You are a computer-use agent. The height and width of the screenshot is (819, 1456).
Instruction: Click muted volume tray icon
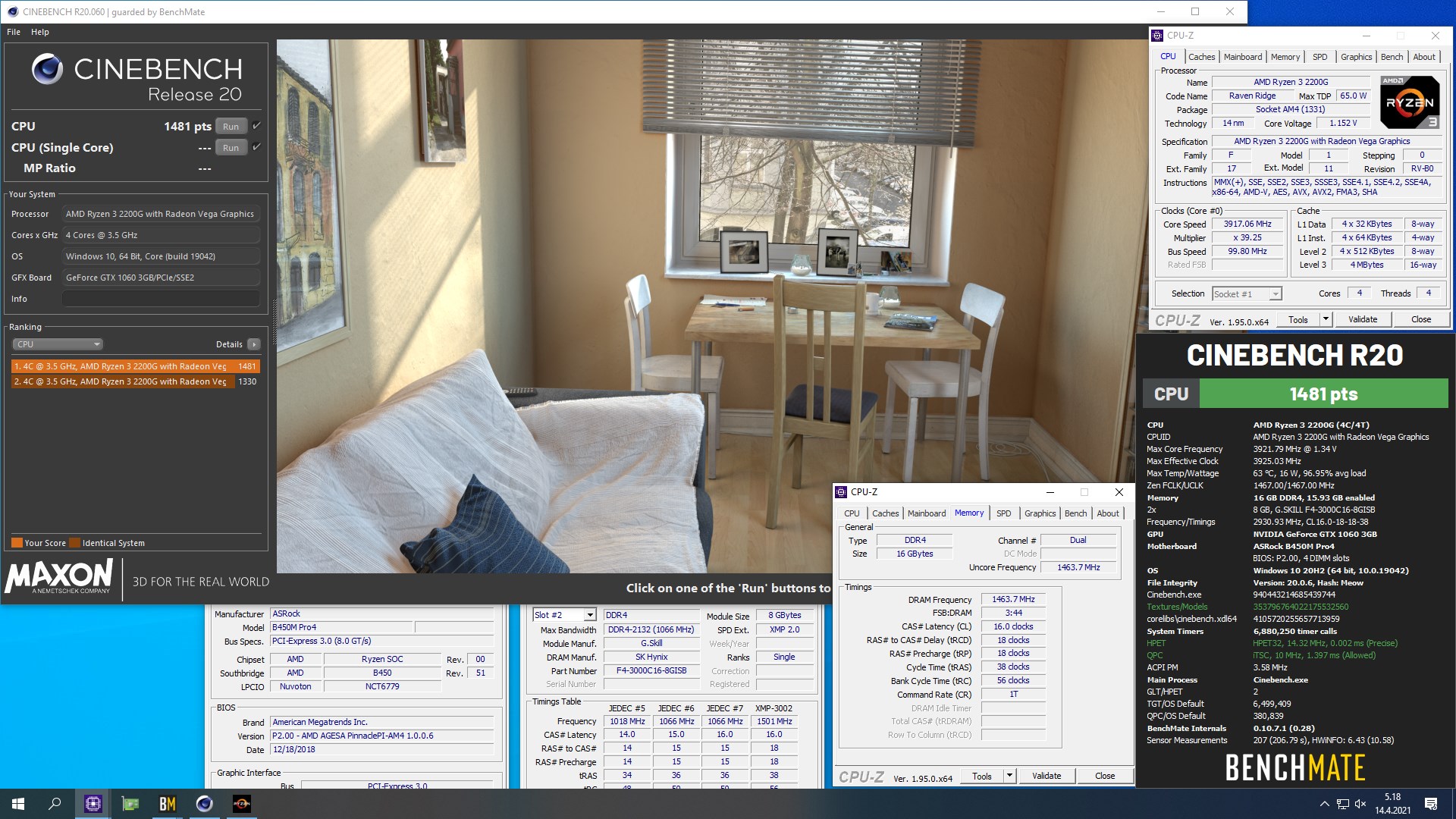[1360, 804]
